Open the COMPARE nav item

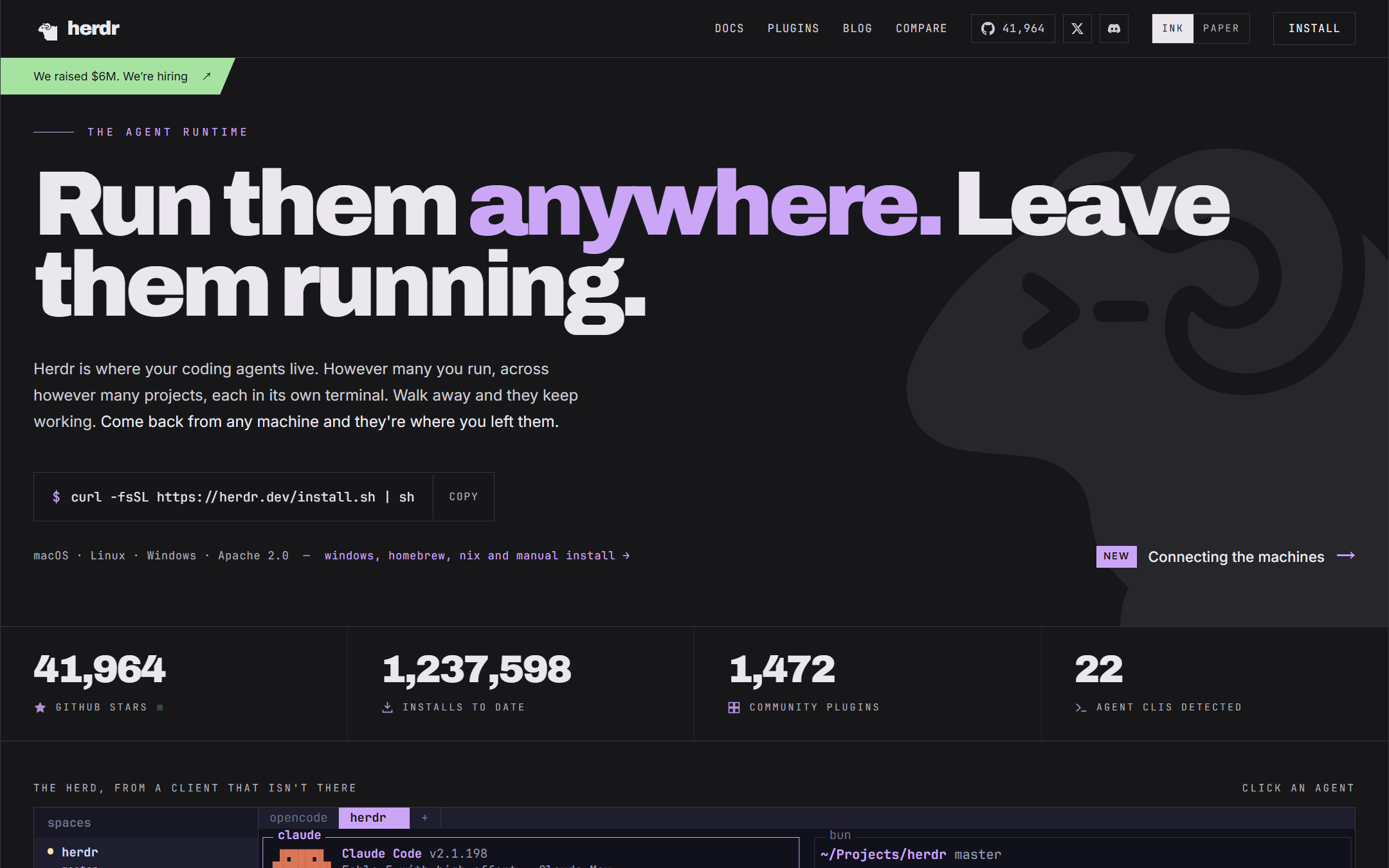921,28
